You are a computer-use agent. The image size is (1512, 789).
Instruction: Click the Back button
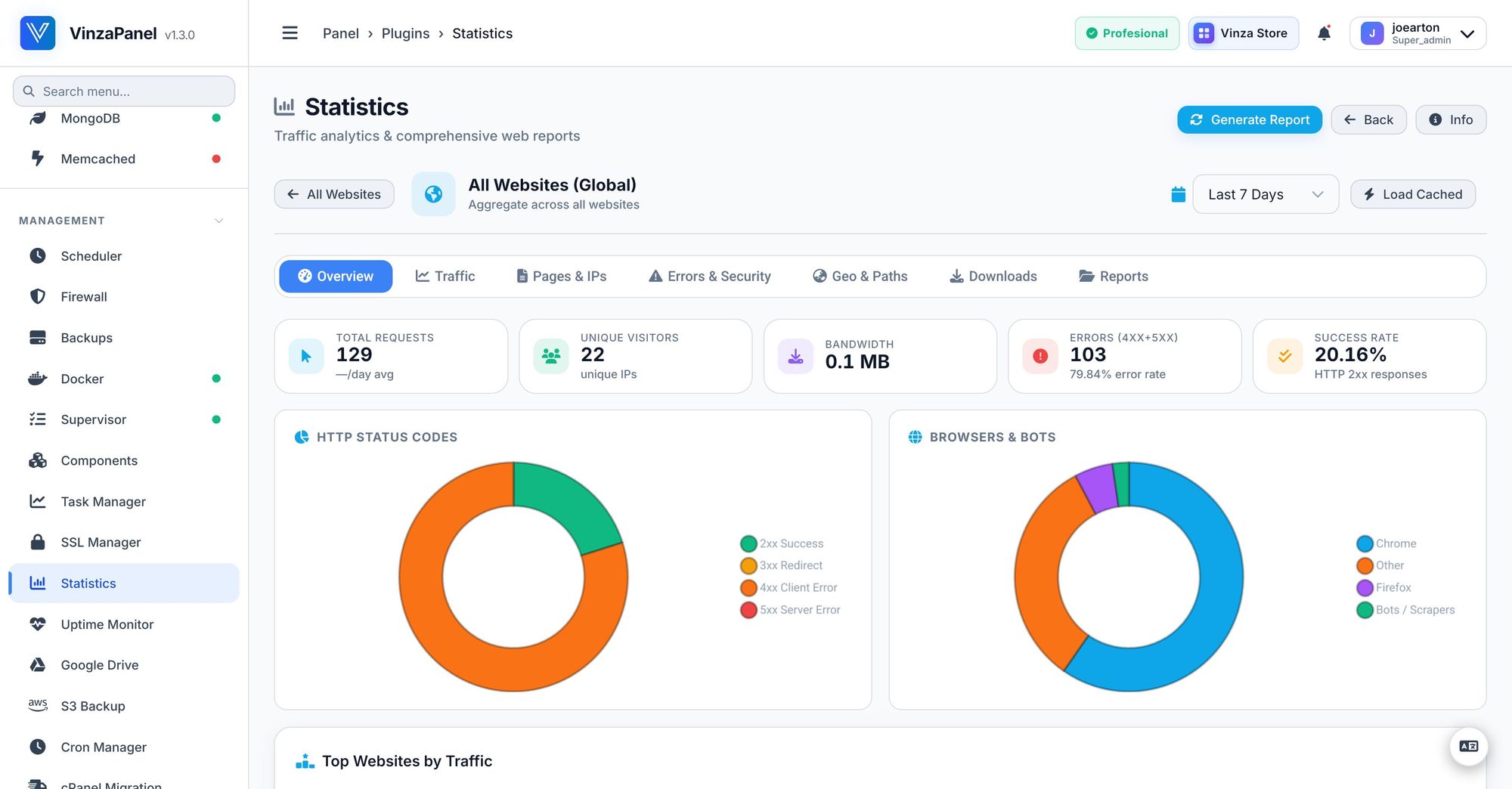[x=1368, y=119]
